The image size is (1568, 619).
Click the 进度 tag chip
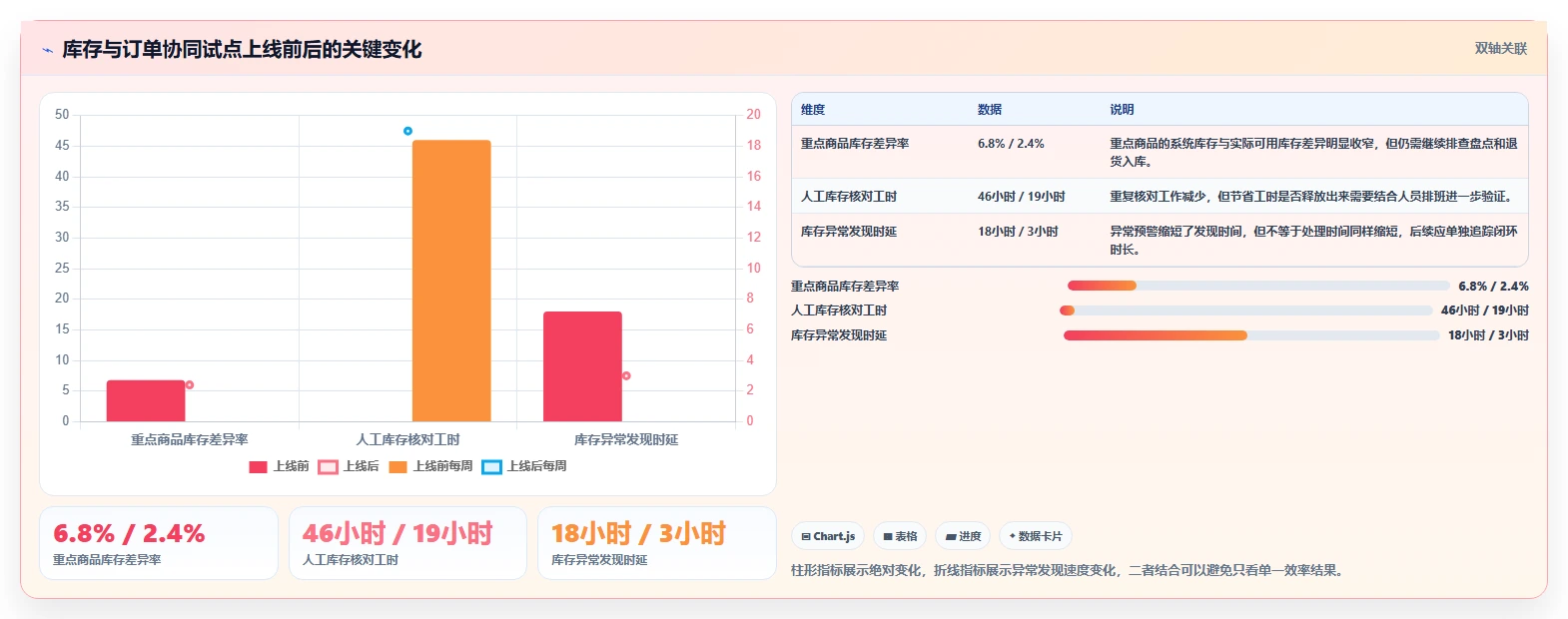(964, 536)
